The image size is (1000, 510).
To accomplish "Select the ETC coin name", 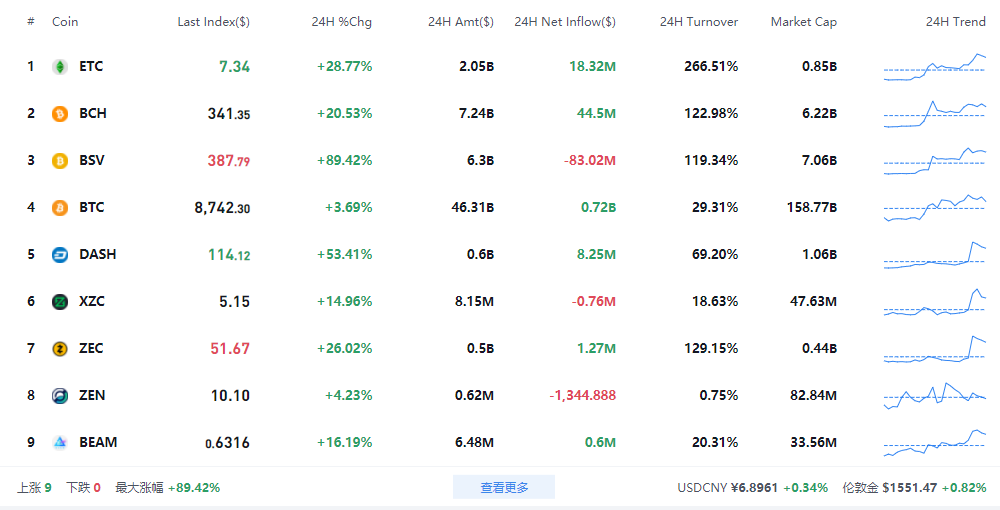I will pos(91,66).
